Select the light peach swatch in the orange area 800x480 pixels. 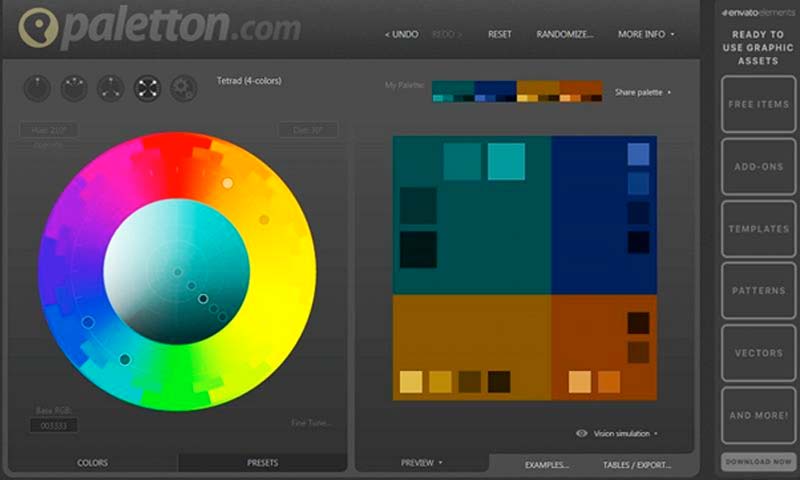point(580,382)
